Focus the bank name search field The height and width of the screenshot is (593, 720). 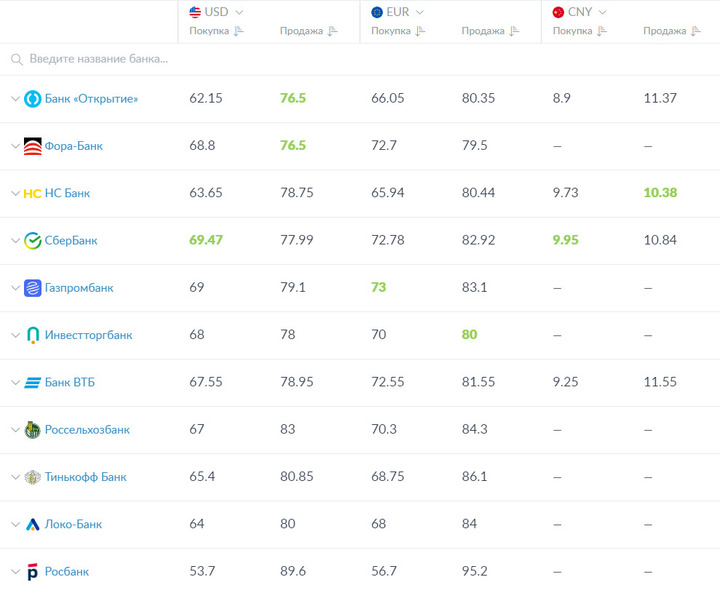coord(360,59)
